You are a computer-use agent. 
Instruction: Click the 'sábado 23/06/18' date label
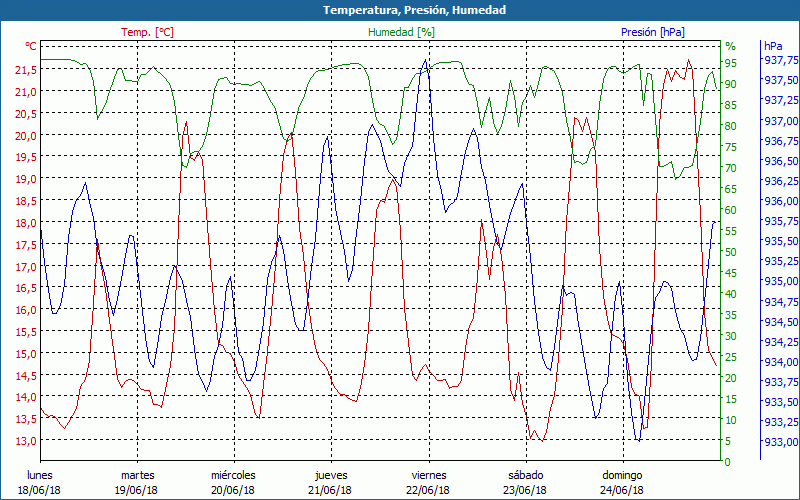[526, 483]
